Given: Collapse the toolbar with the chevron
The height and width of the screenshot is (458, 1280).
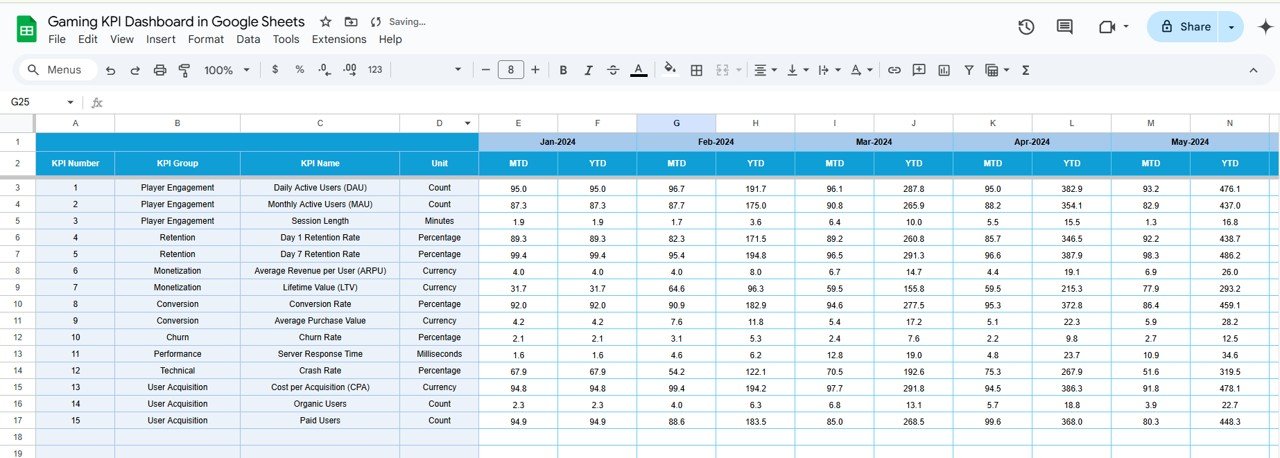Looking at the screenshot, I should [1253, 70].
